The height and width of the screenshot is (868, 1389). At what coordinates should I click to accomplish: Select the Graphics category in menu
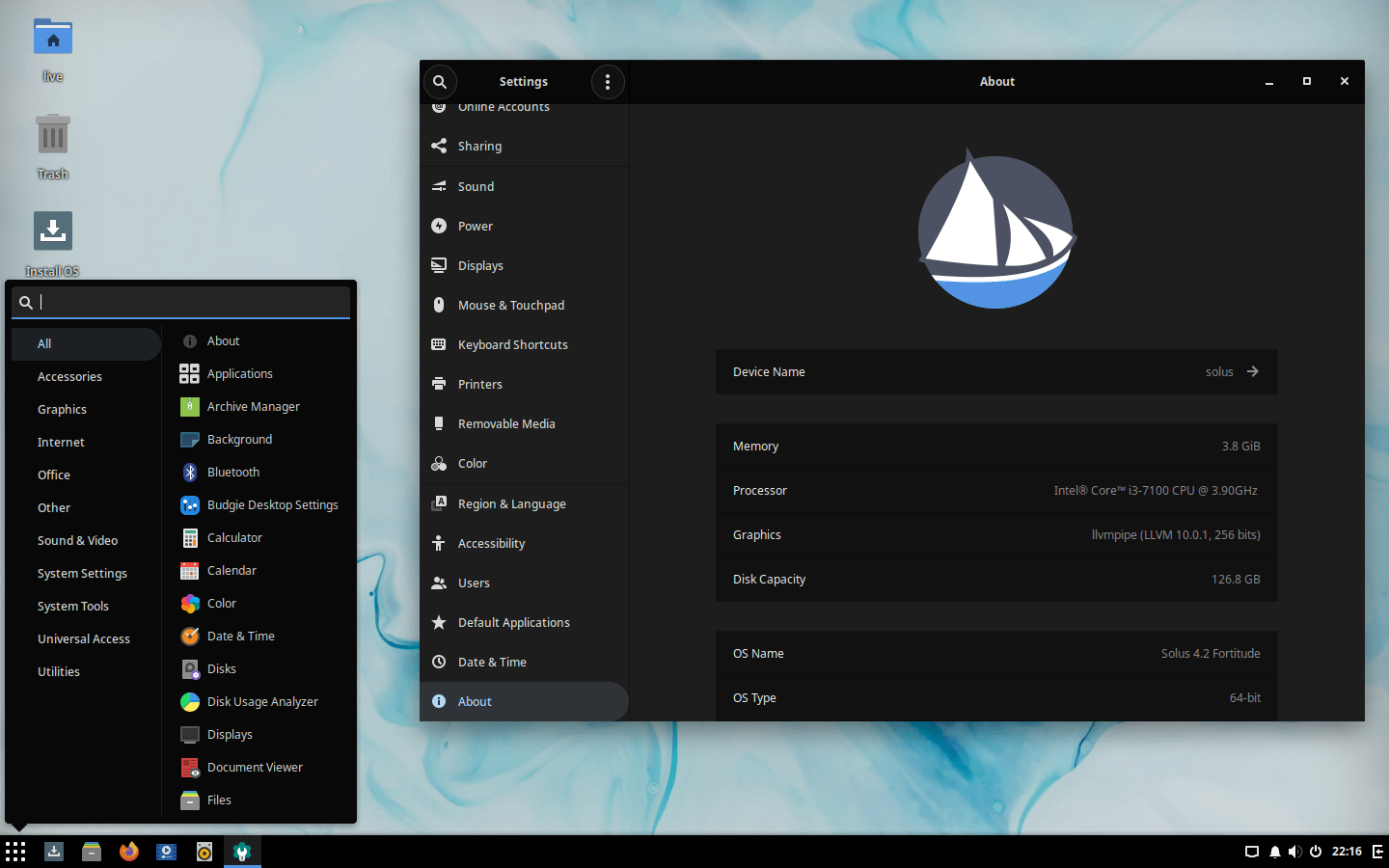[x=86, y=410]
